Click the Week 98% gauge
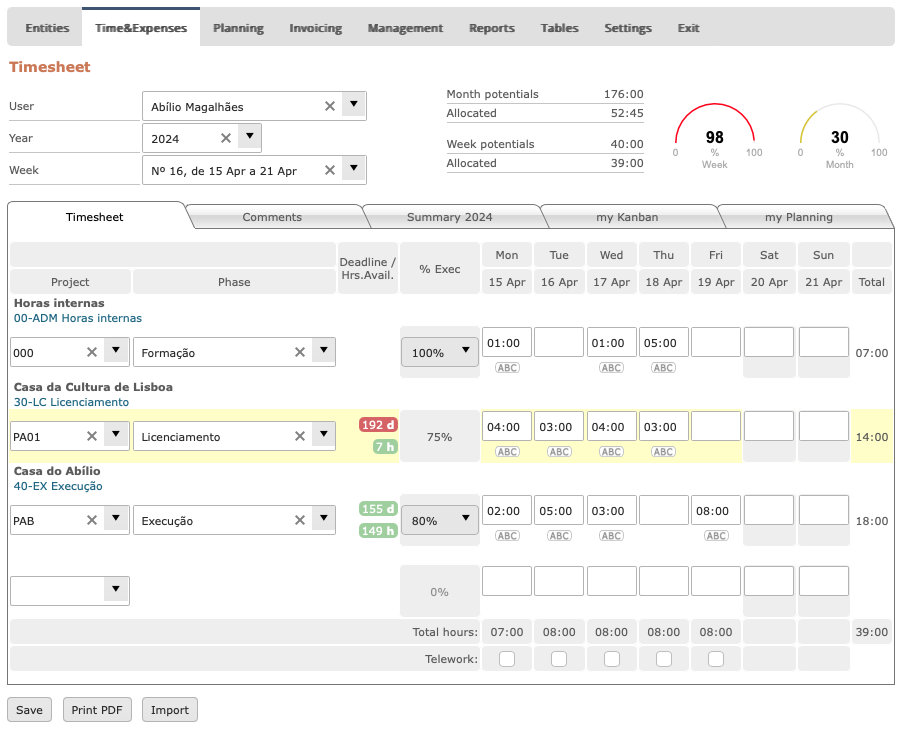This screenshot has height=731, width=904. pos(715,137)
